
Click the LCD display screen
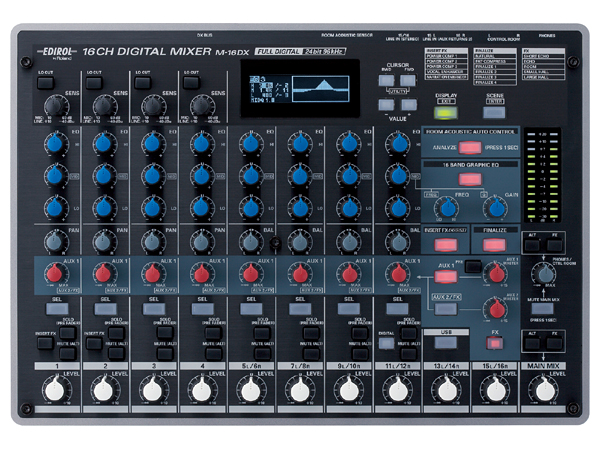coord(300,88)
